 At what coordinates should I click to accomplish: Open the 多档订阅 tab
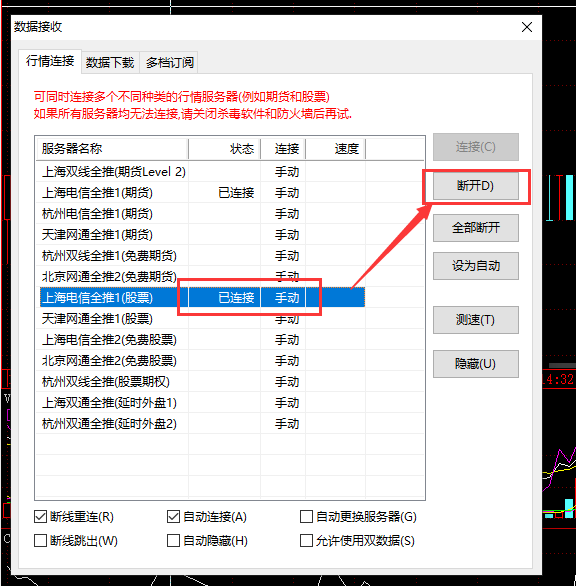(170, 62)
